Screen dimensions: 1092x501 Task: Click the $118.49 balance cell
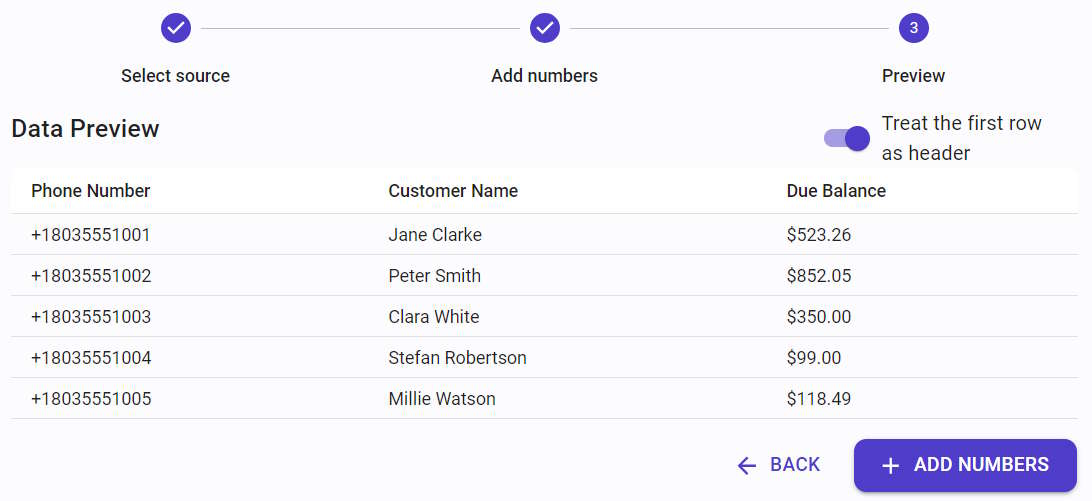pyautogui.click(x=819, y=399)
